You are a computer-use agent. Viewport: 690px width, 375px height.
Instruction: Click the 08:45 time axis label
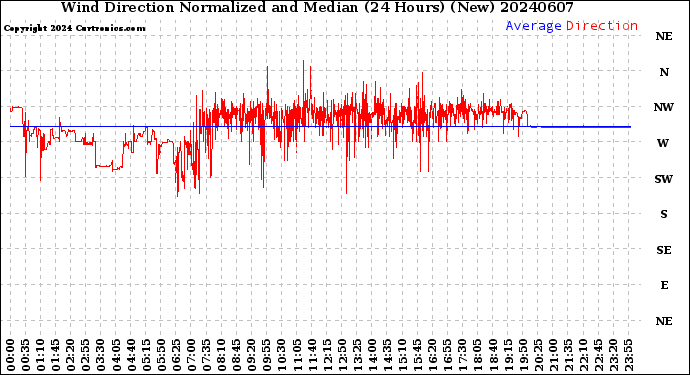click(236, 355)
